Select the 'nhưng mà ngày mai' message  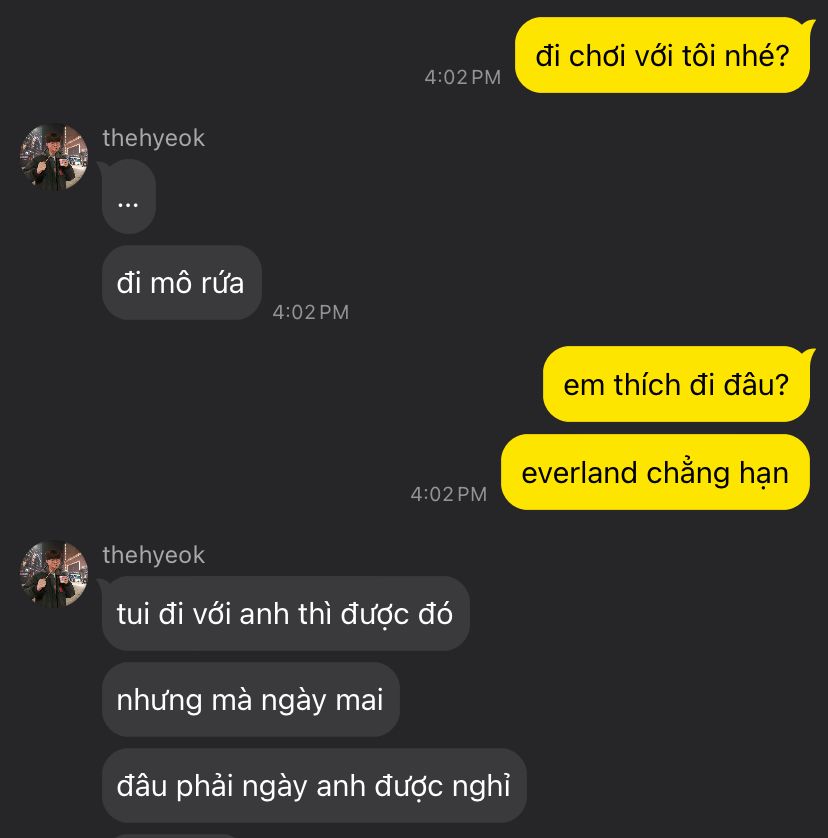point(250,700)
